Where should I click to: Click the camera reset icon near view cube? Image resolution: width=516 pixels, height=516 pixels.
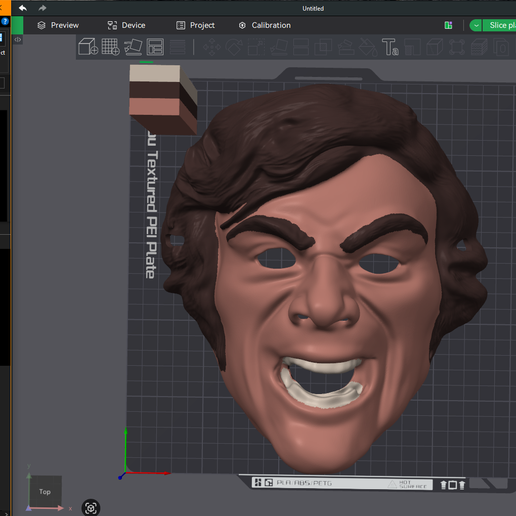click(x=91, y=508)
